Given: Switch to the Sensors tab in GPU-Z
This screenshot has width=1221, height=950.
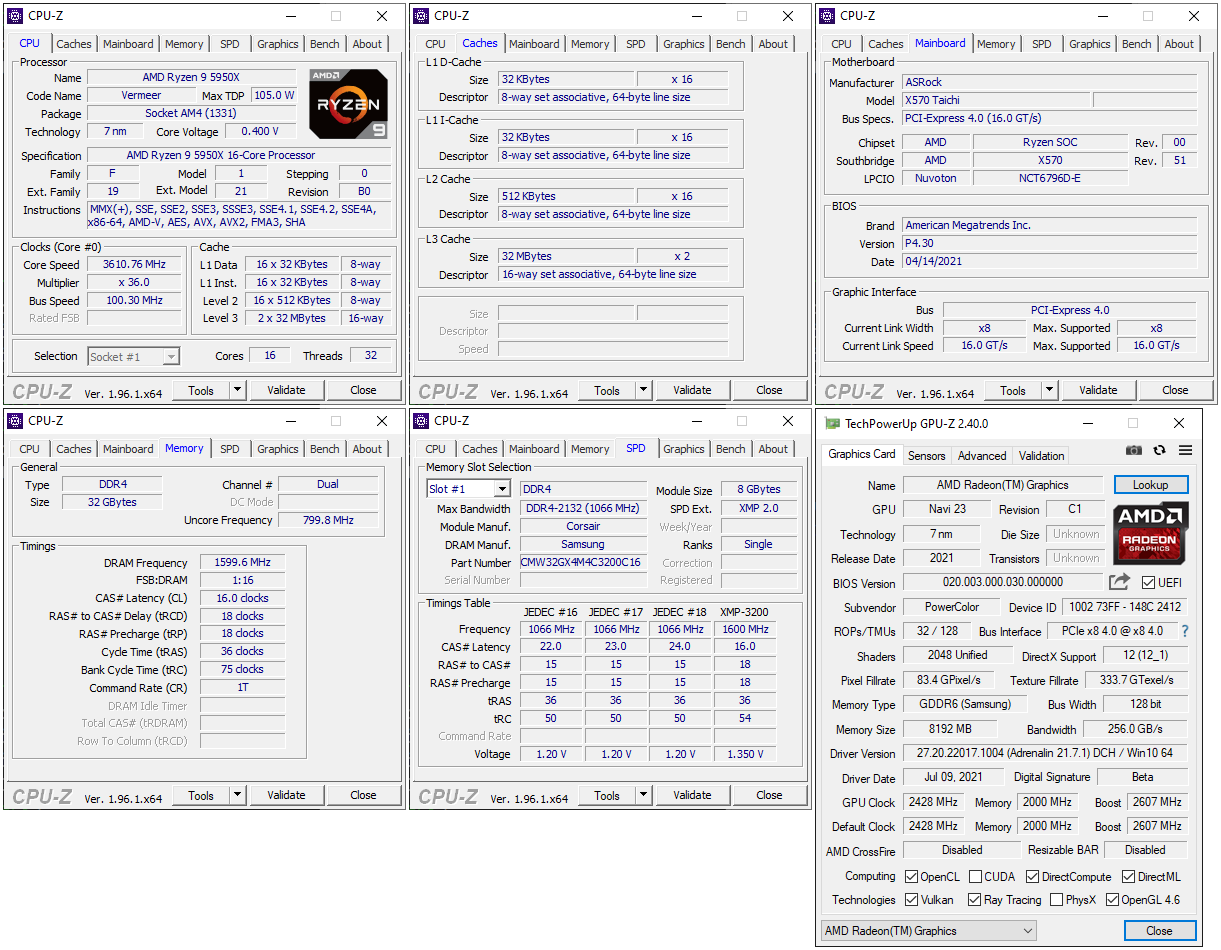Looking at the screenshot, I should [x=926, y=456].
